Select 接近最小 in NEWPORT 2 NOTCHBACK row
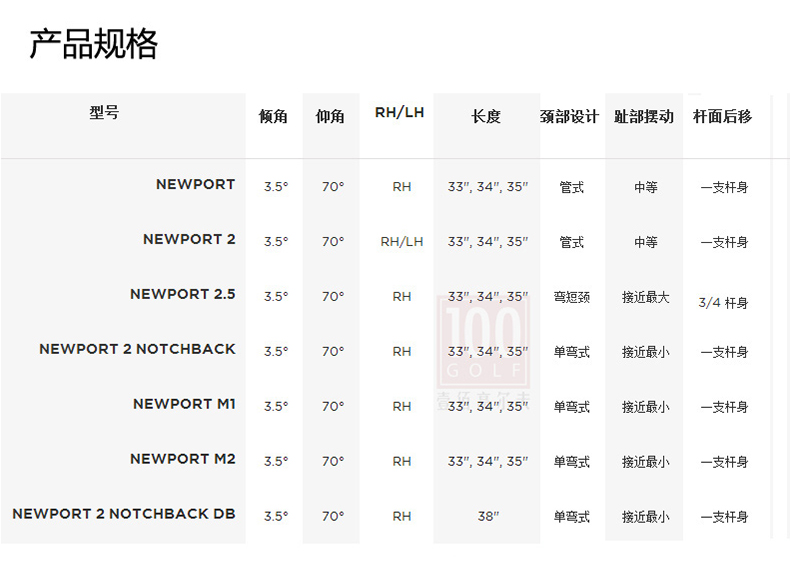Screen dimensions: 790x576 (646, 352)
